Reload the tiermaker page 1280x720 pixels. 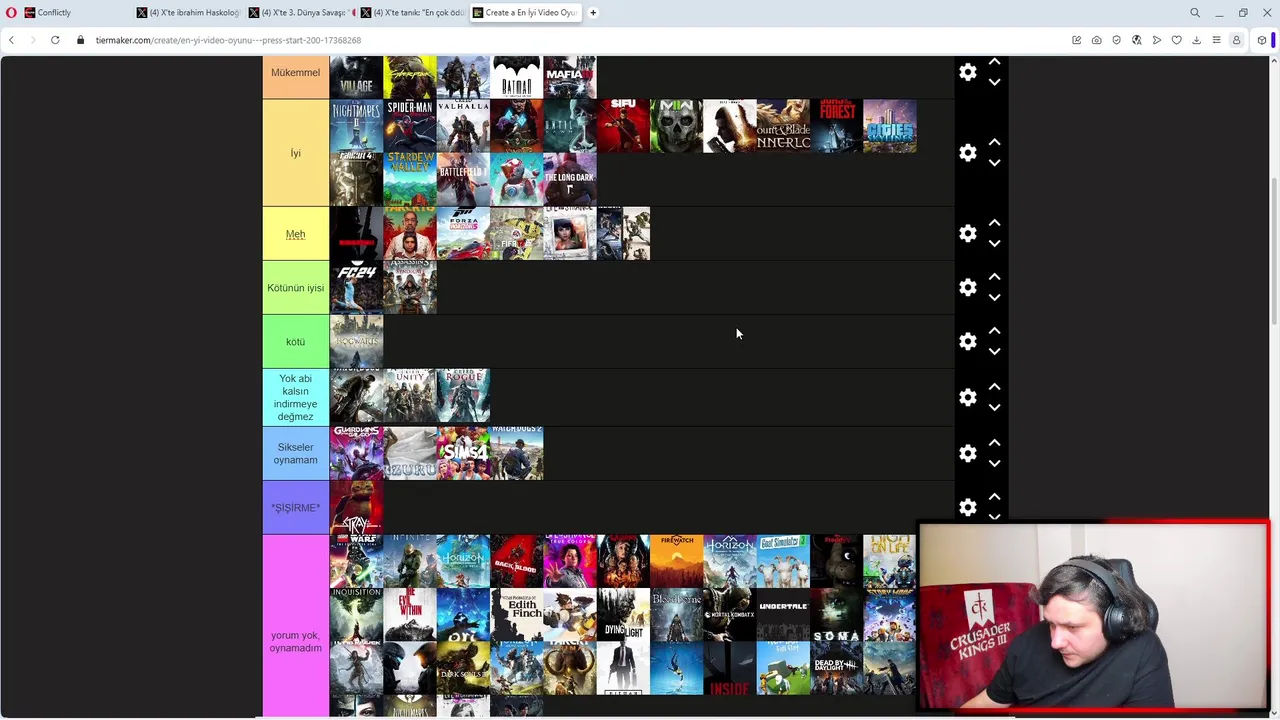pyautogui.click(x=55, y=40)
